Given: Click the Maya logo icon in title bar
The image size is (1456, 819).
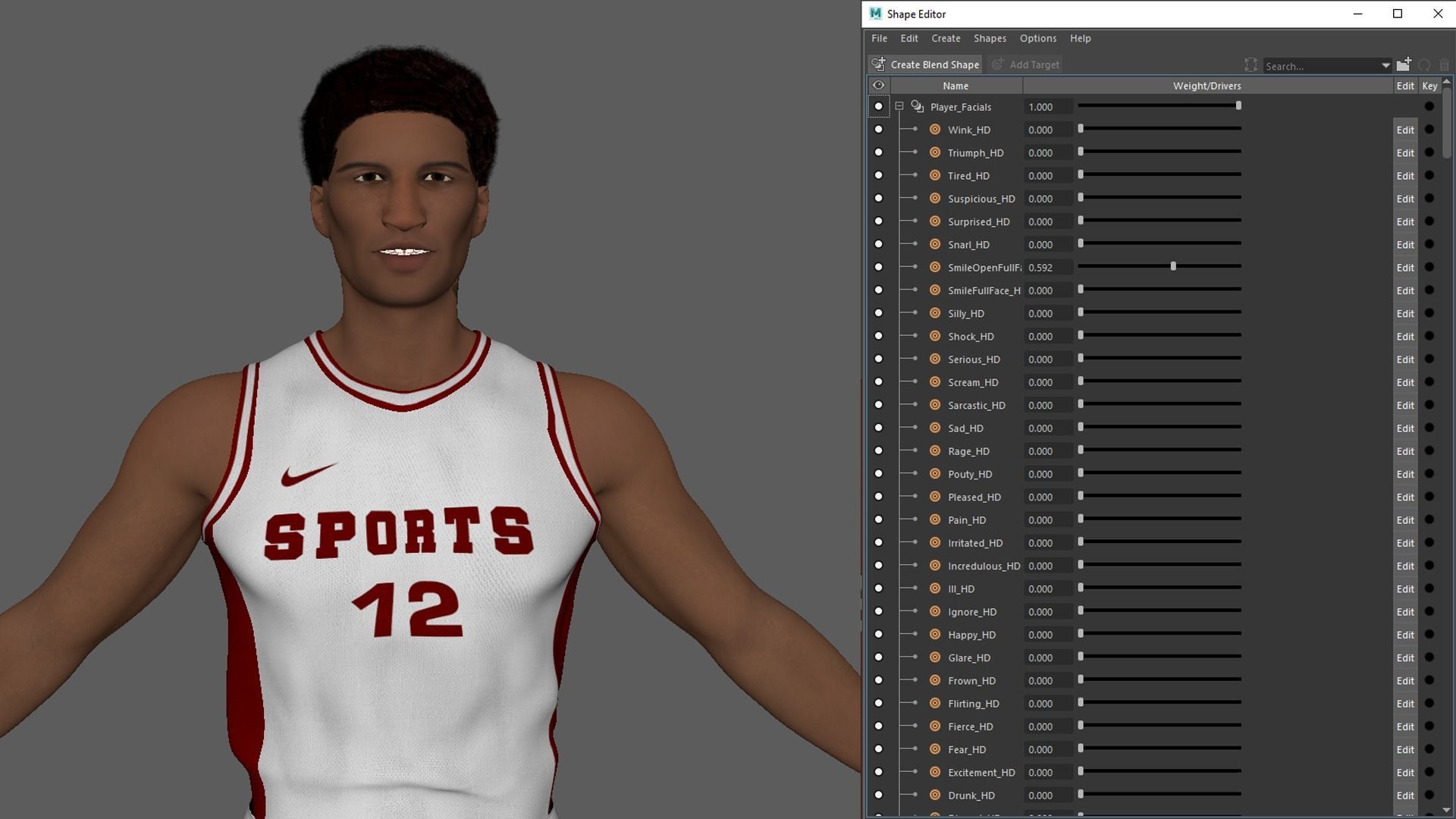Looking at the screenshot, I should [x=876, y=14].
